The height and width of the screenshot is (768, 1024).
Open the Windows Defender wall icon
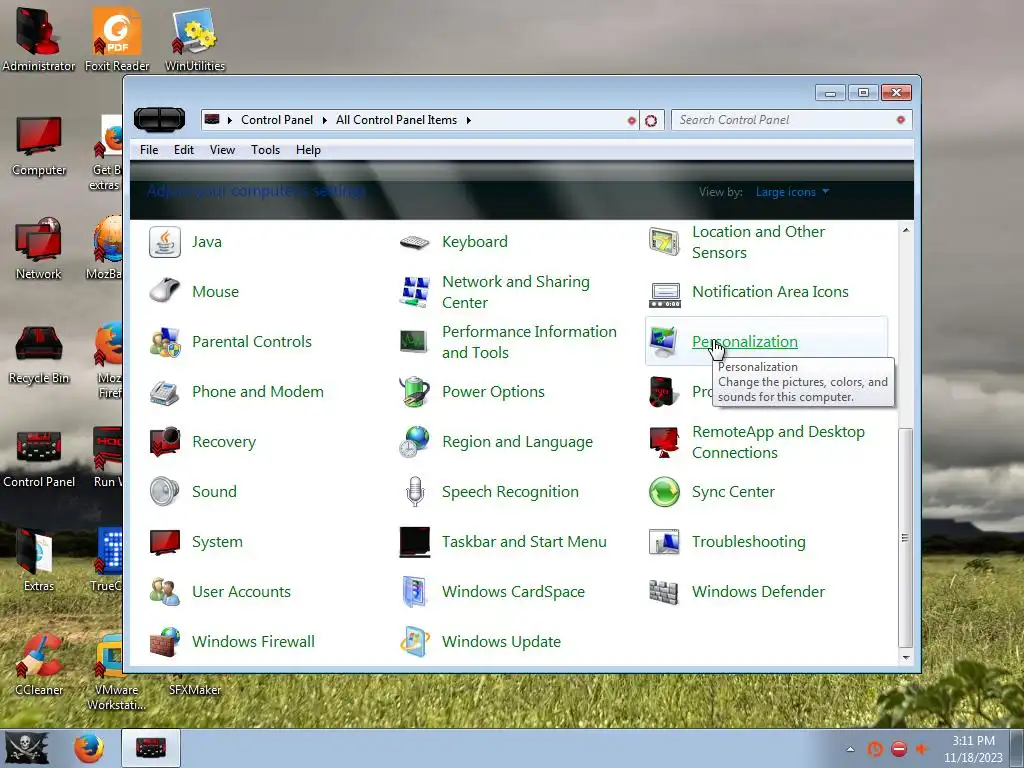click(664, 592)
